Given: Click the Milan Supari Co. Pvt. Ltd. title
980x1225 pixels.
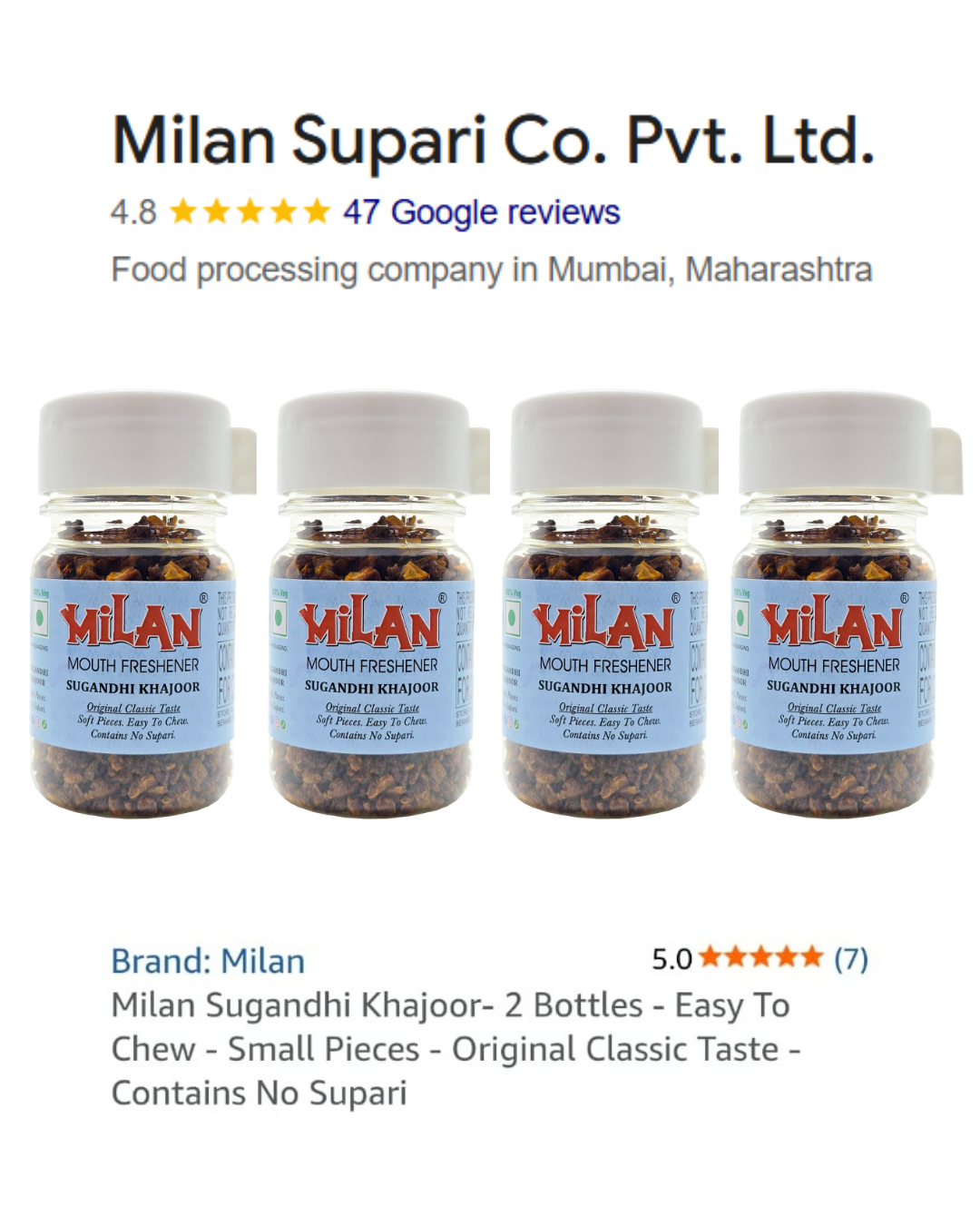Looking at the screenshot, I should click(494, 141).
